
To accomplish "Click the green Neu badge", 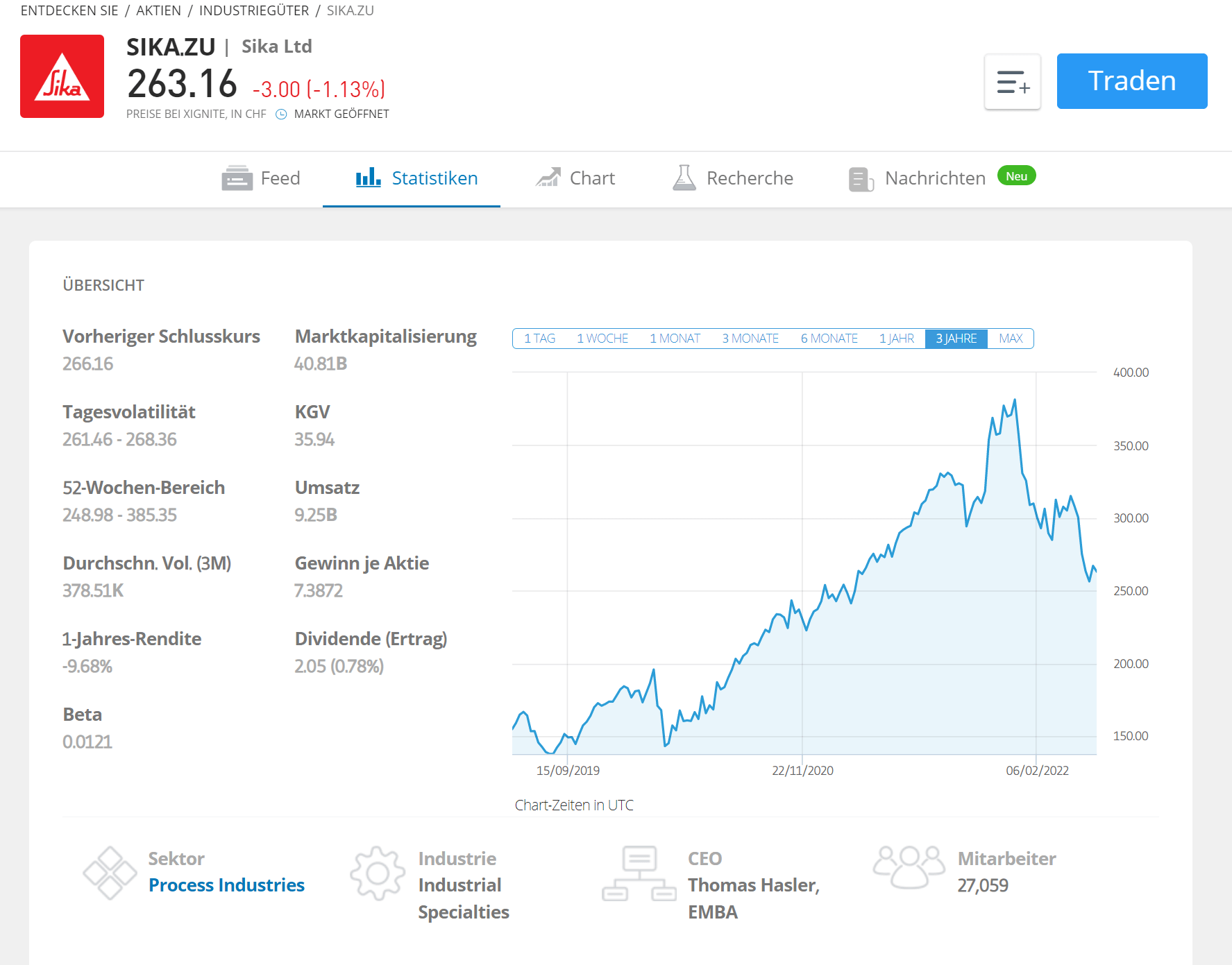I will click(x=1017, y=176).
